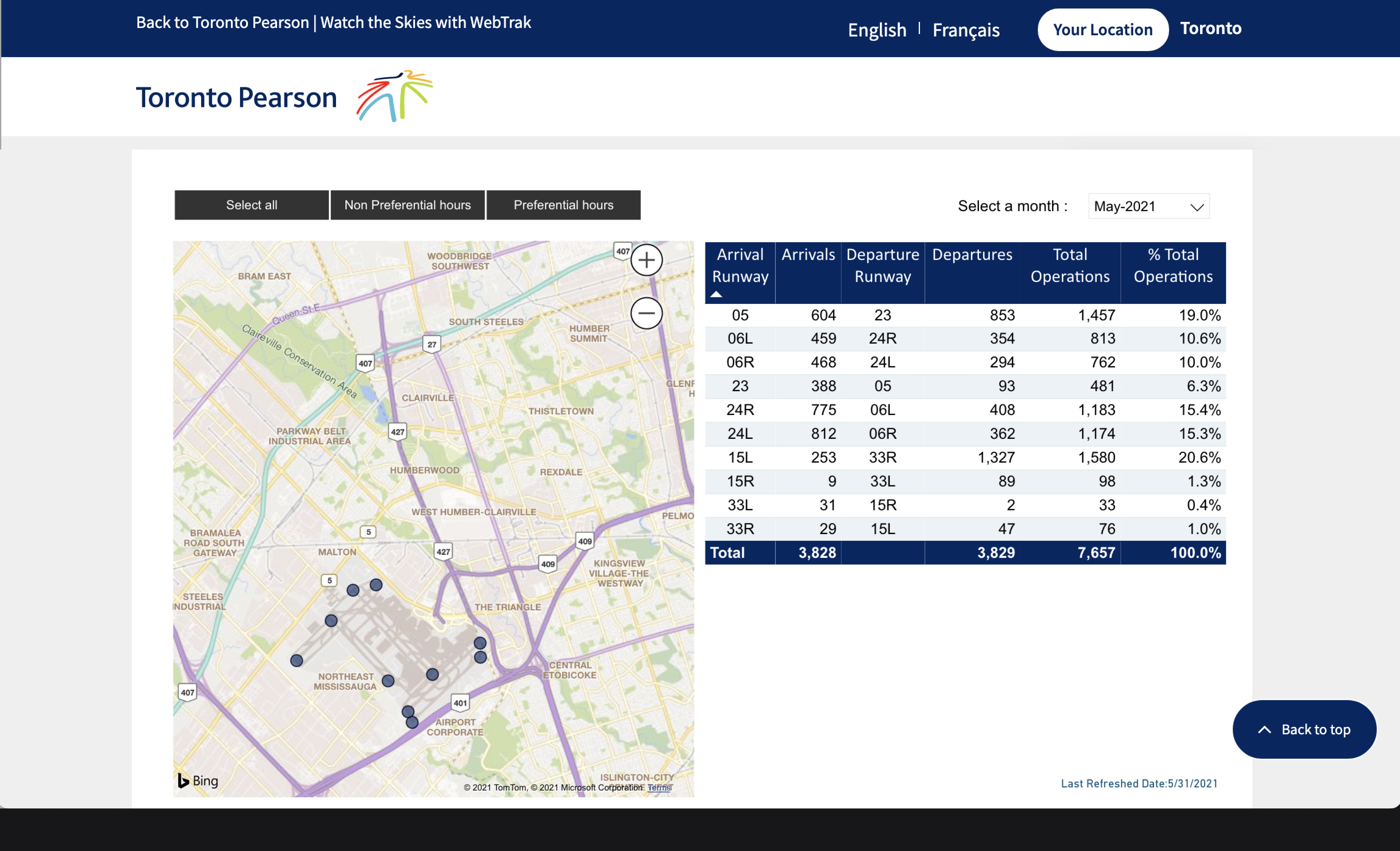Open the map Terms link
The height and width of the screenshot is (851, 1400).
(659, 787)
